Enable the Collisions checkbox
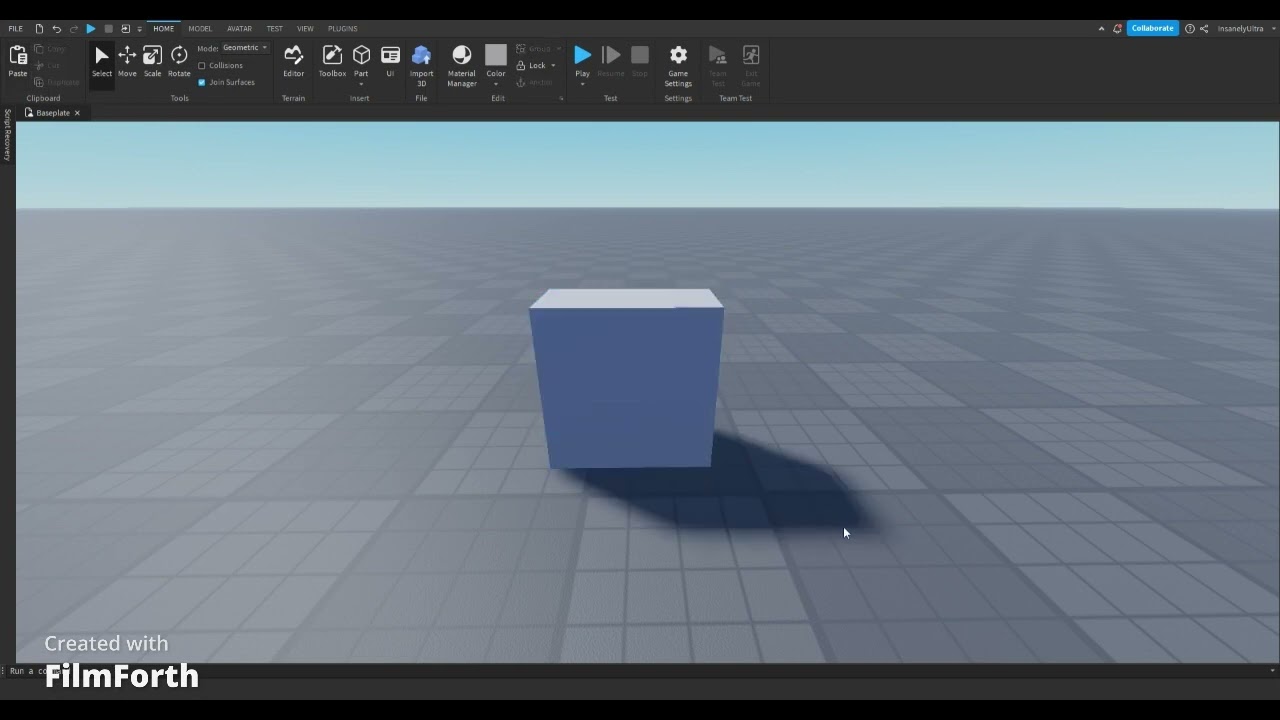The image size is (1280, 720). point(202,66)
